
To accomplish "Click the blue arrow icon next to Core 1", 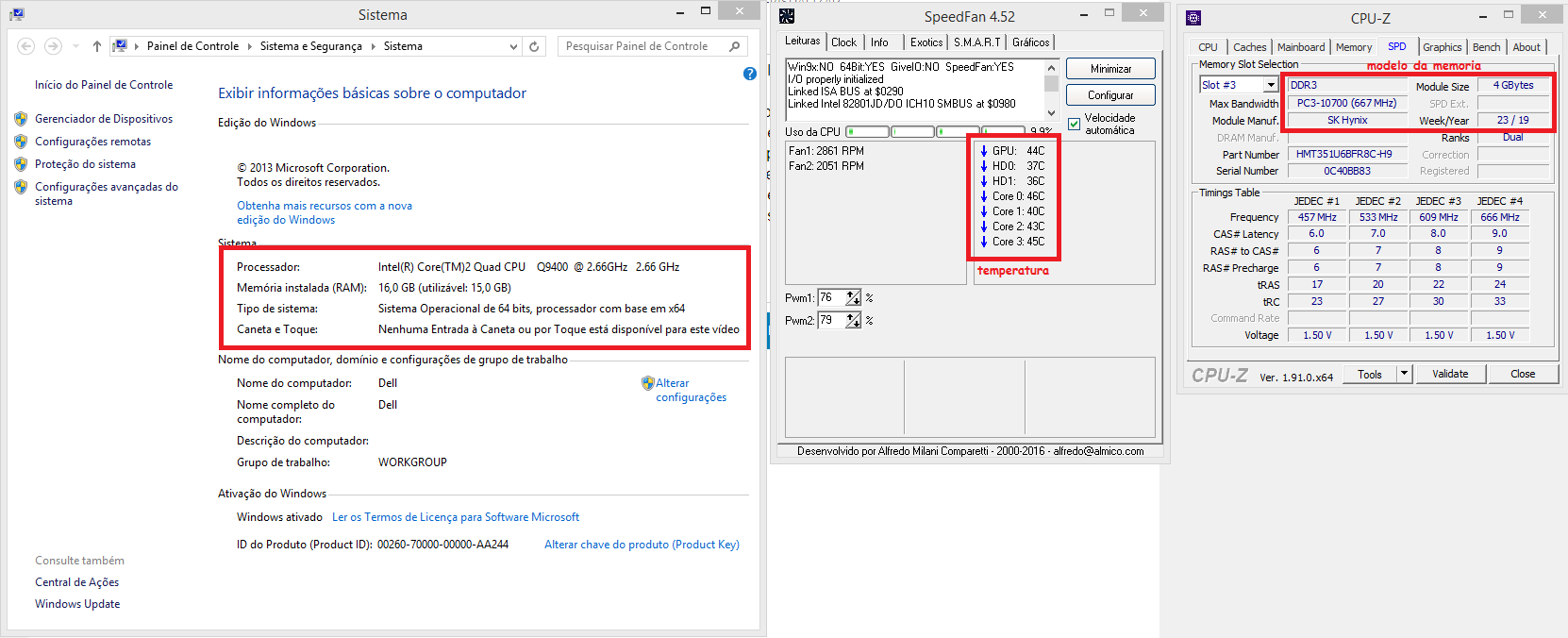I will pyautogui.click(x=984, y=211).
